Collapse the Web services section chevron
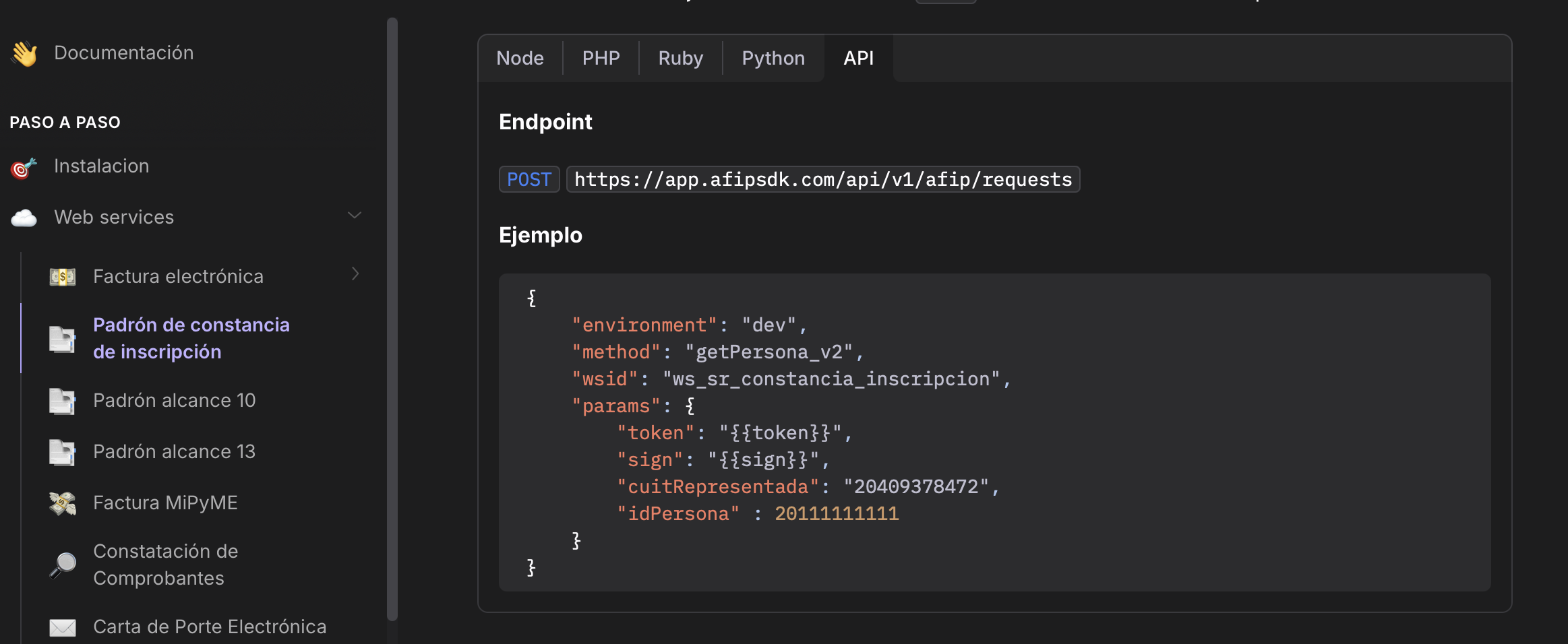 (355, 216)
